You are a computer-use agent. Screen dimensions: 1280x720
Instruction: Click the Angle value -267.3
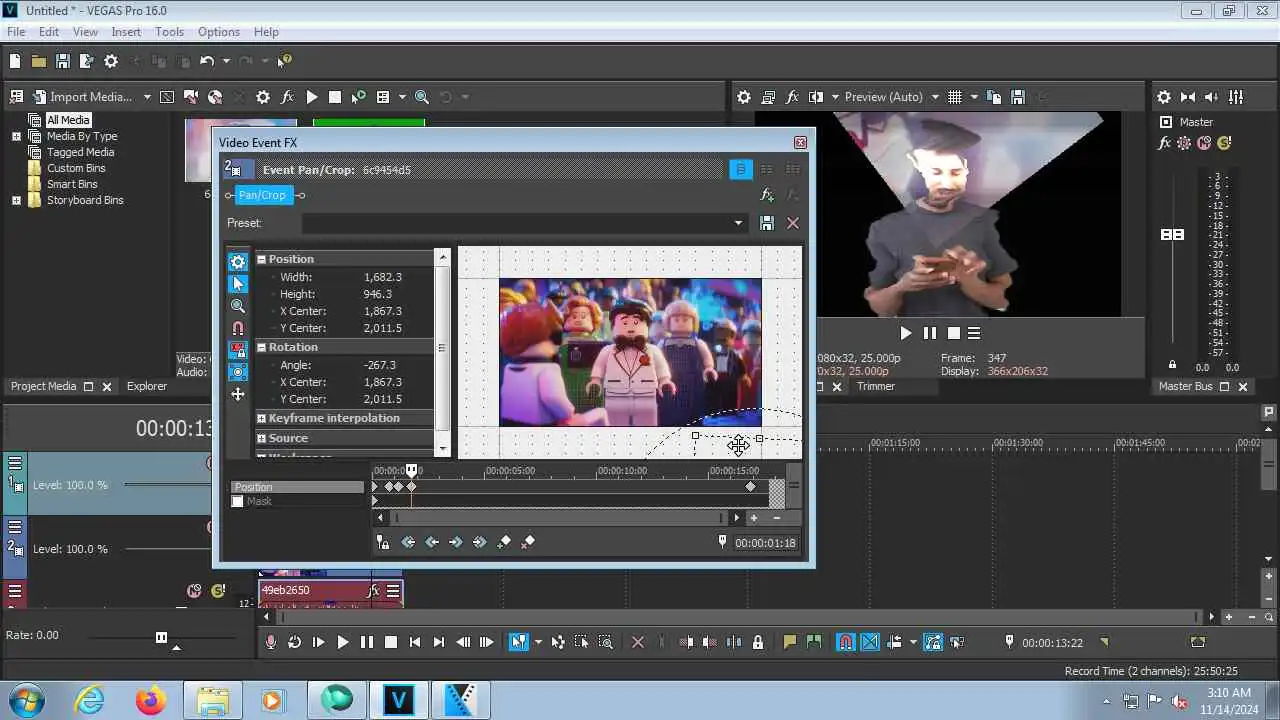pyautogui.click(x=380, y=365)
